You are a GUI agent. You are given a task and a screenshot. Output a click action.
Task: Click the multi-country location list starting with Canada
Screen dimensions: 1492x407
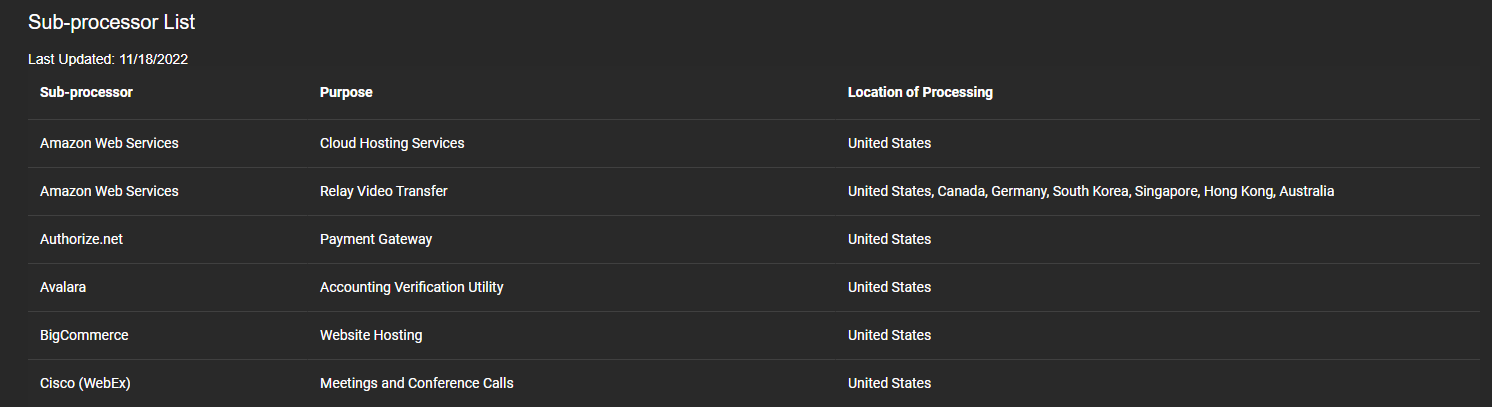pyautogui.click(x=1091, y=191)
